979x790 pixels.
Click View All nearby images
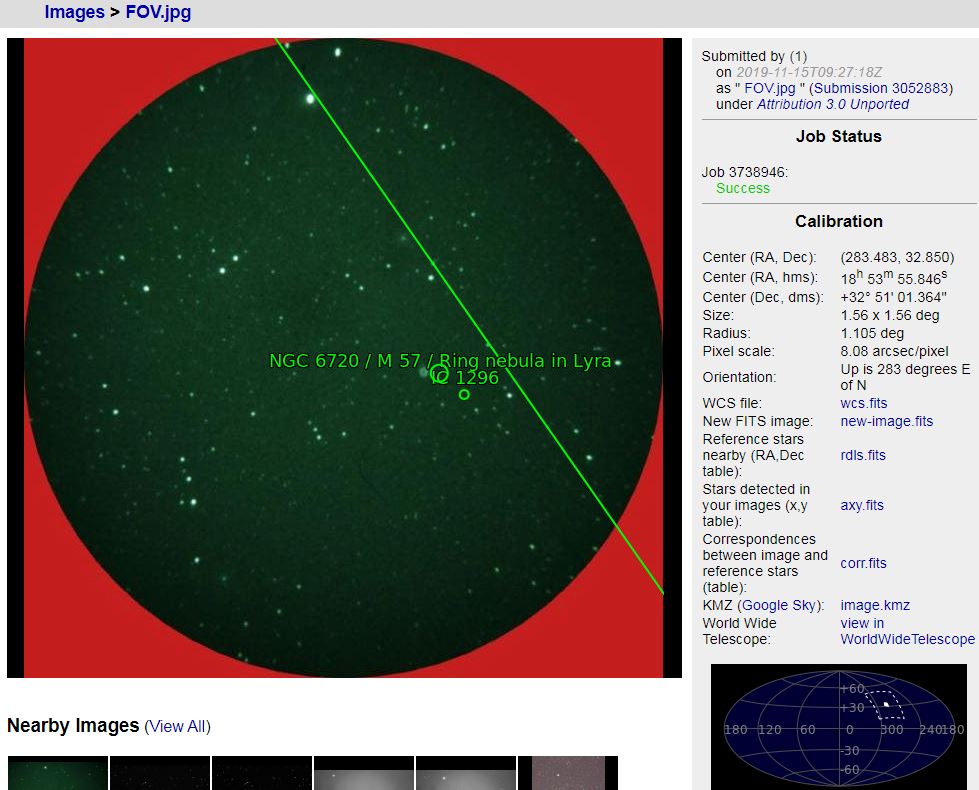(x=177, y=726)
